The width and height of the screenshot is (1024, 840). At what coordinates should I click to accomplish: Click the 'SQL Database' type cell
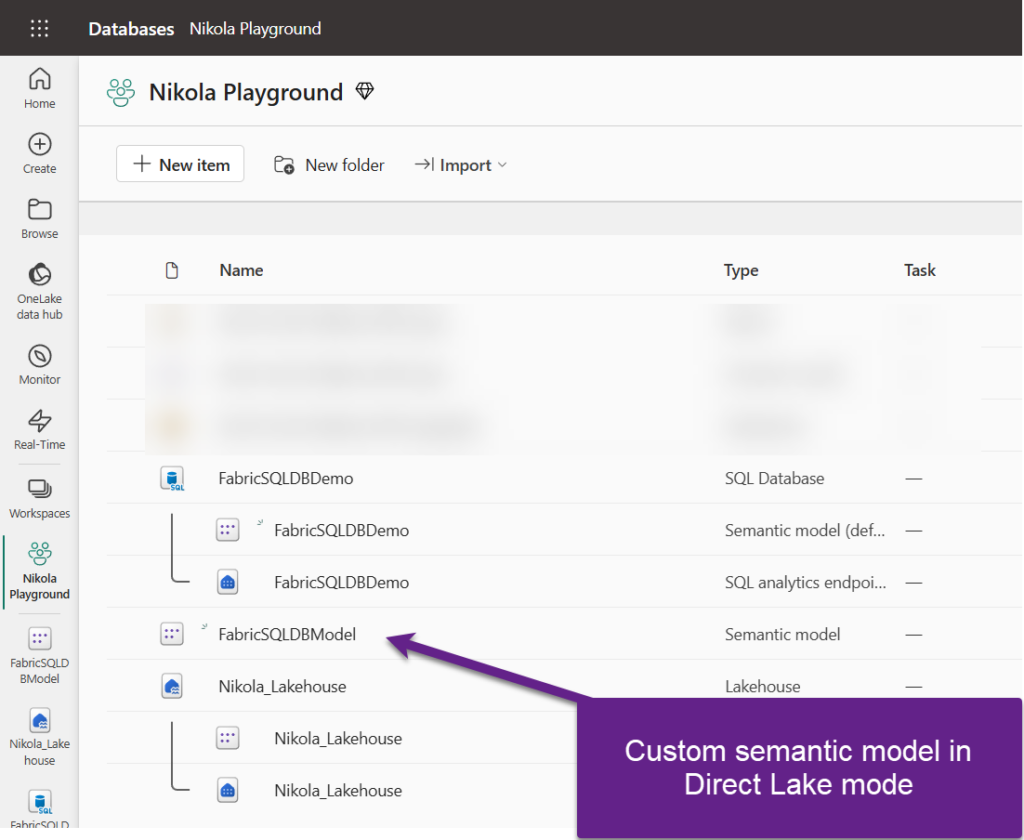pos(774,478)
